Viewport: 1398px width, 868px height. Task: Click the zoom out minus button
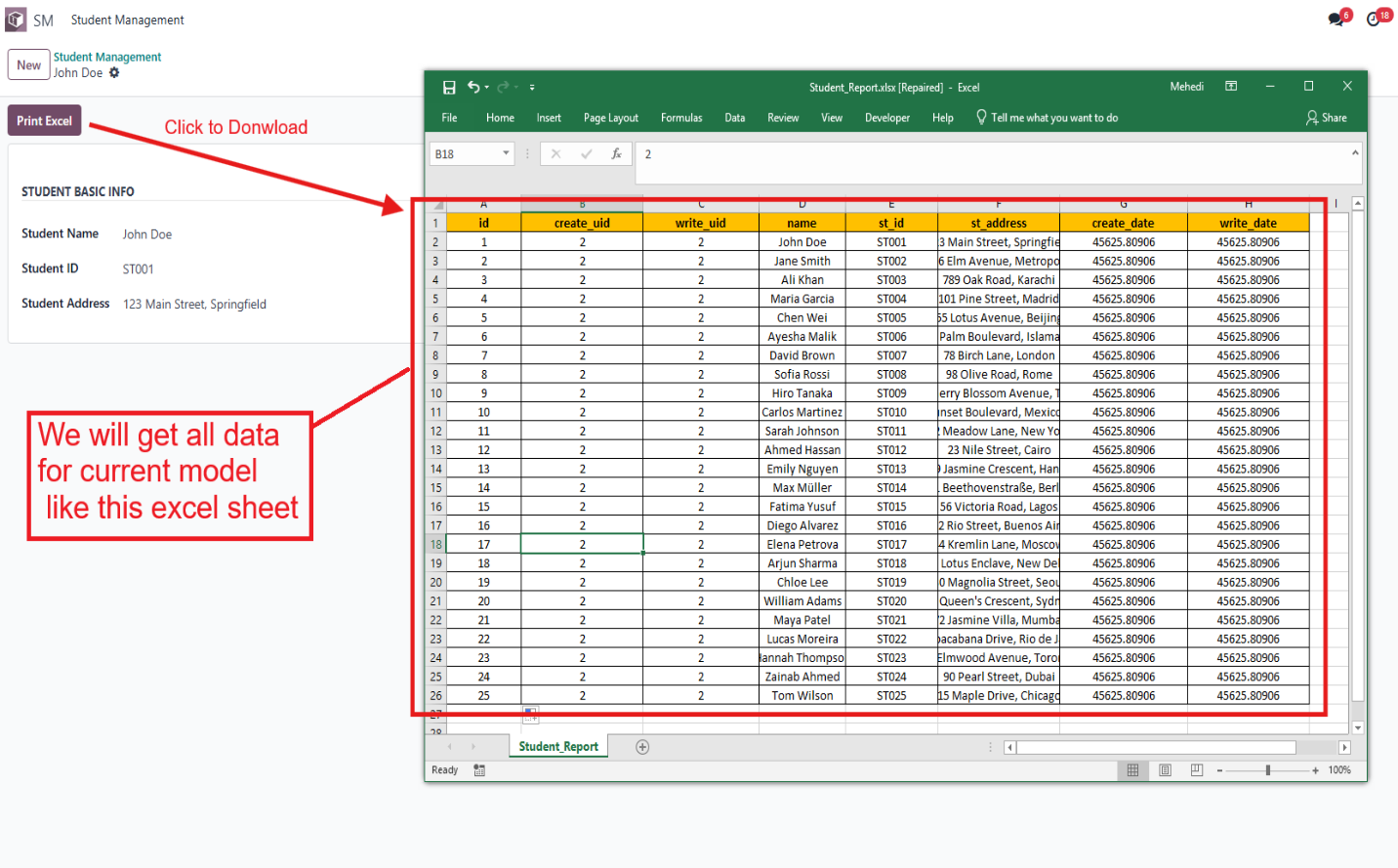point(1219,770)
